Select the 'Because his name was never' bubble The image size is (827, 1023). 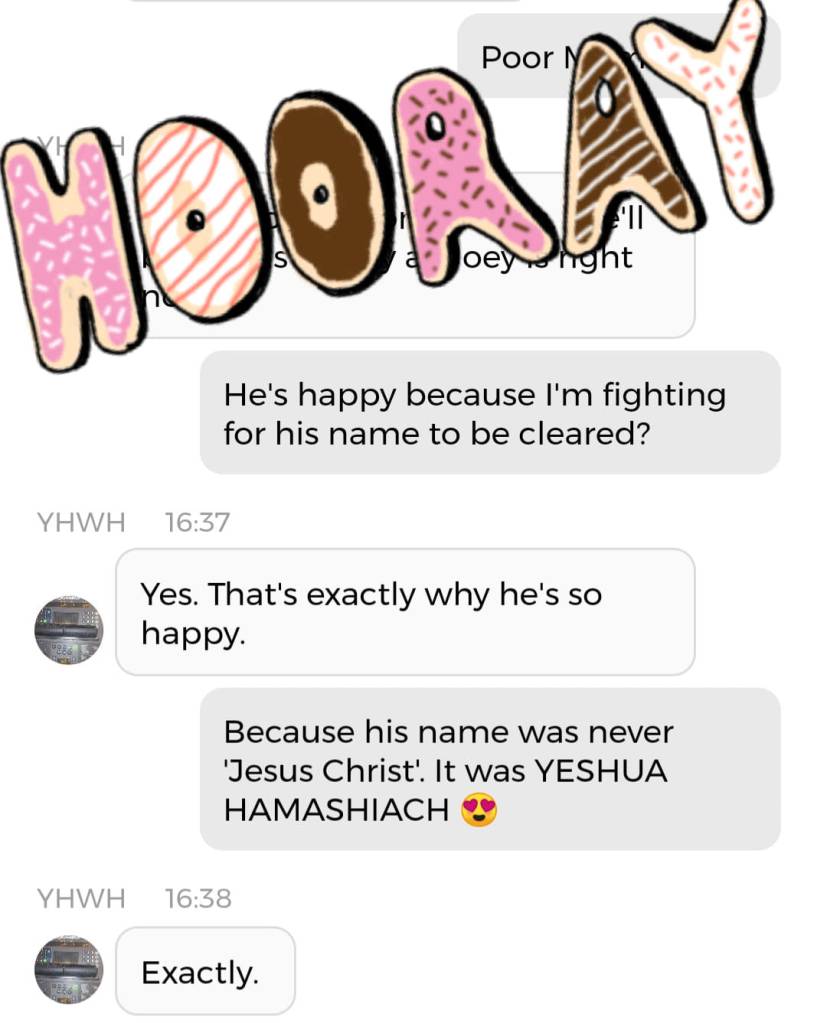(490, 769)
